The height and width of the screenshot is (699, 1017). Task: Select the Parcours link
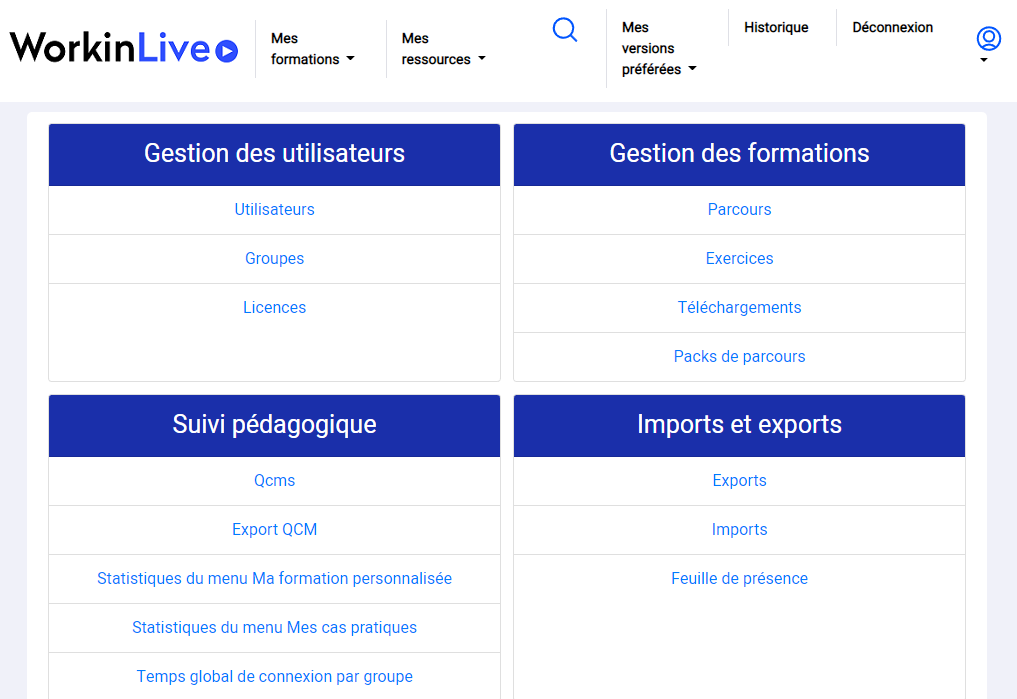739,210
